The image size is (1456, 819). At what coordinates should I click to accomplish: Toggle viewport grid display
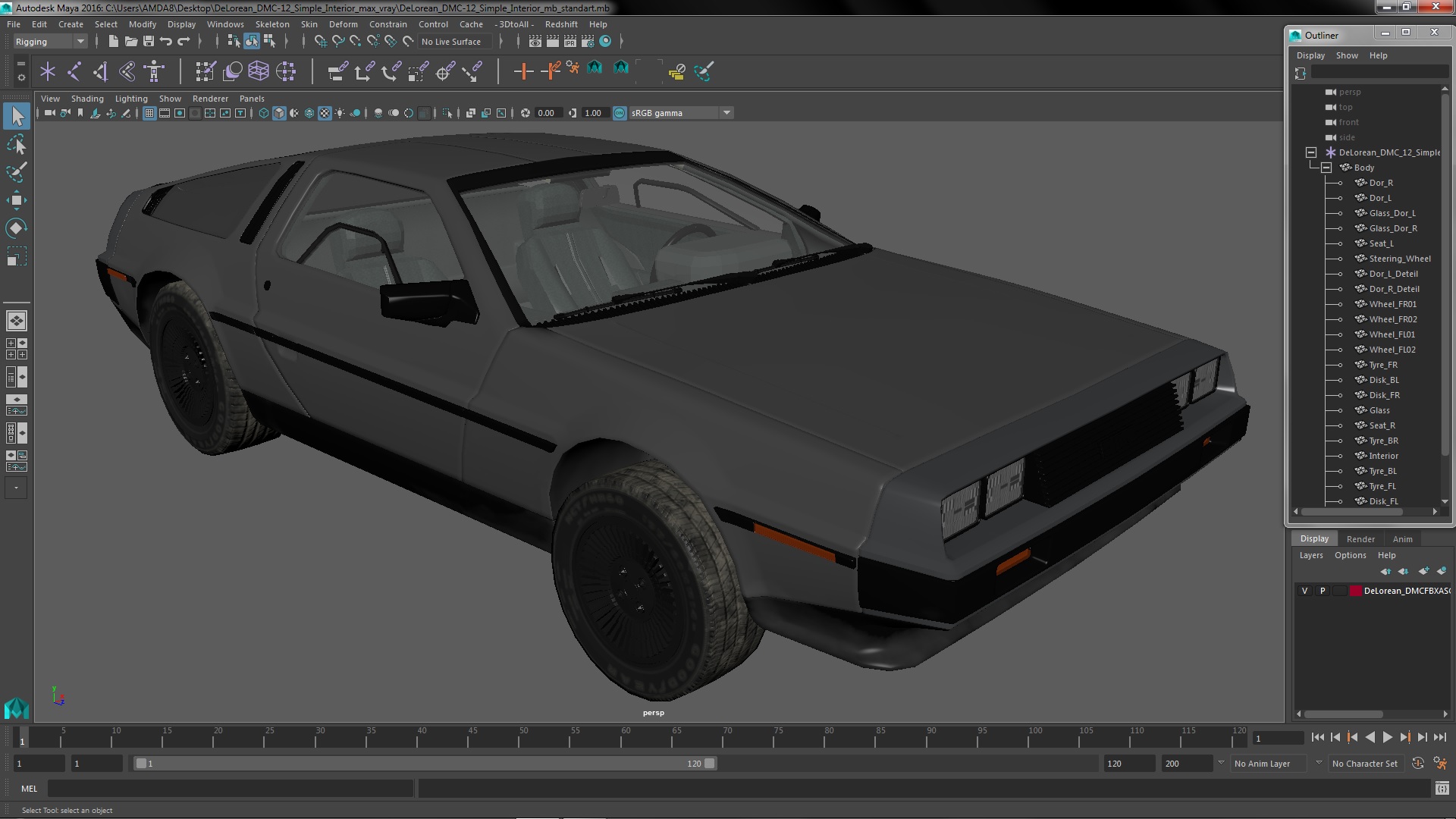[x=149, y=113]
